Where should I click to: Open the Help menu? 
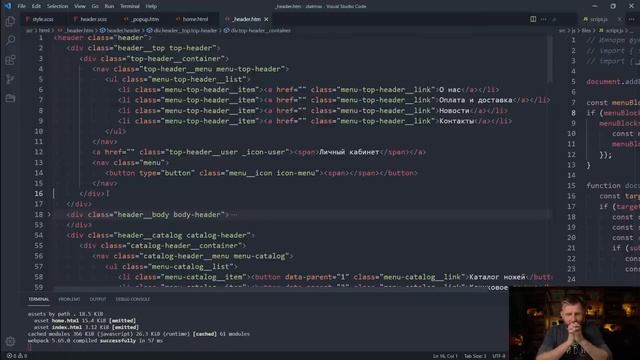(151, 6)
